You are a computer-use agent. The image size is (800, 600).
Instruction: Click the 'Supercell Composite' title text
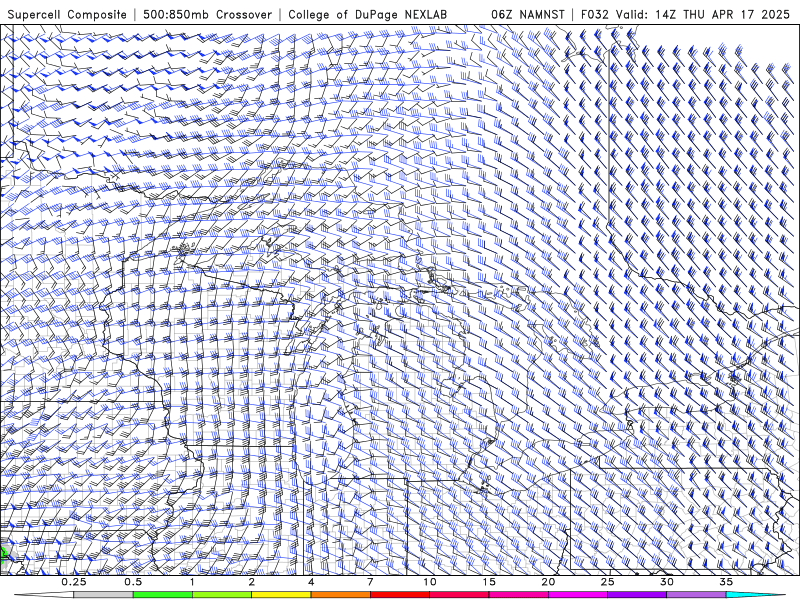67,14
